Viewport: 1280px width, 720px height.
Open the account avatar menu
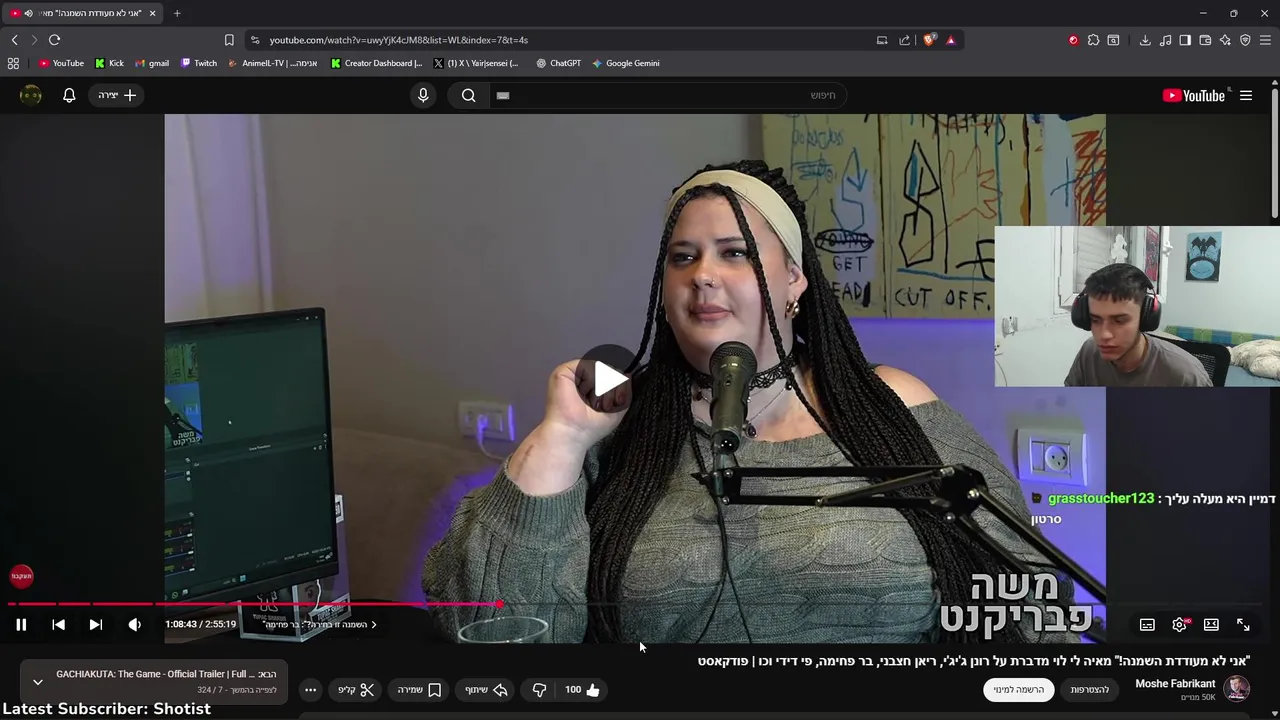(31, 95)
